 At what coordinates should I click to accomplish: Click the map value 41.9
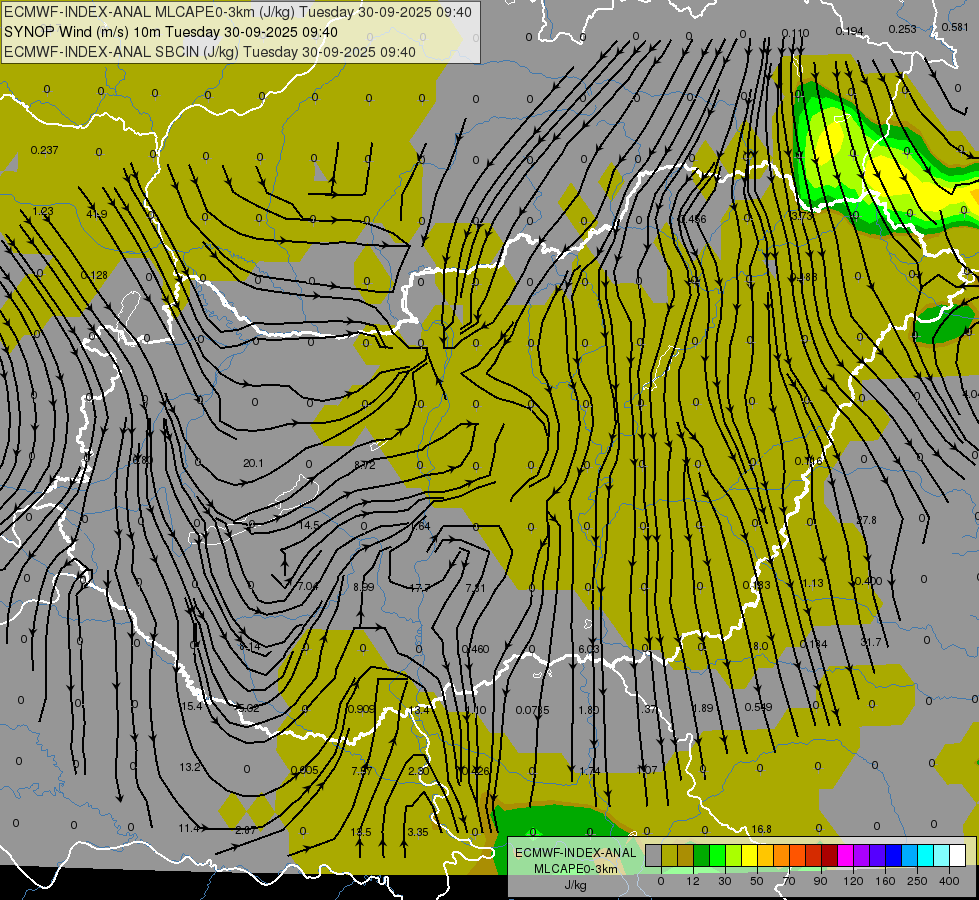click(97, 214)
